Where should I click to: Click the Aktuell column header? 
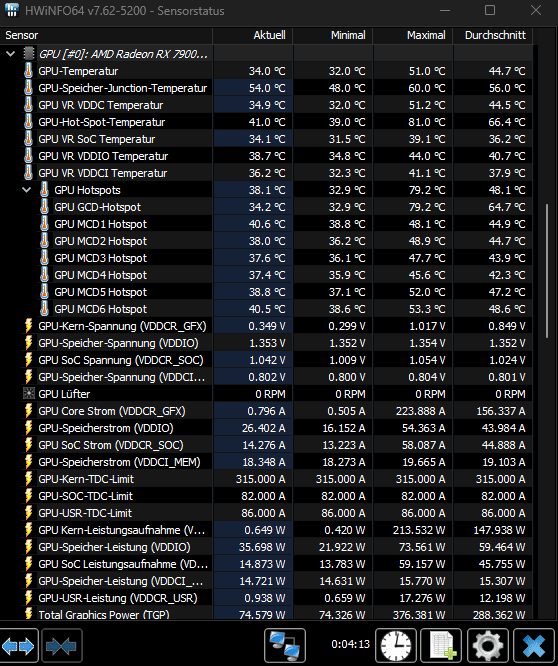tap(253, 35)
